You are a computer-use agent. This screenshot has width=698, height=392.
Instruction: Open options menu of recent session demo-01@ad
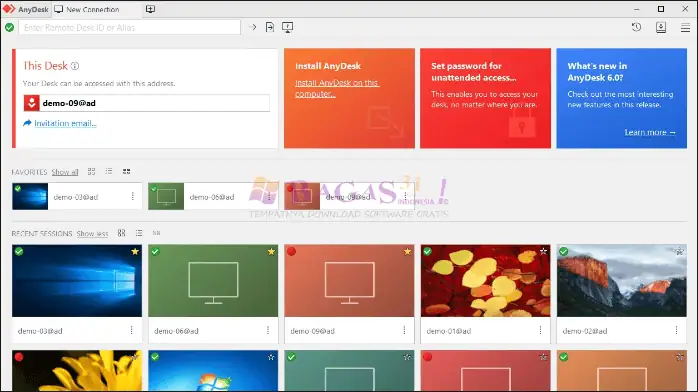click(540, 330)
